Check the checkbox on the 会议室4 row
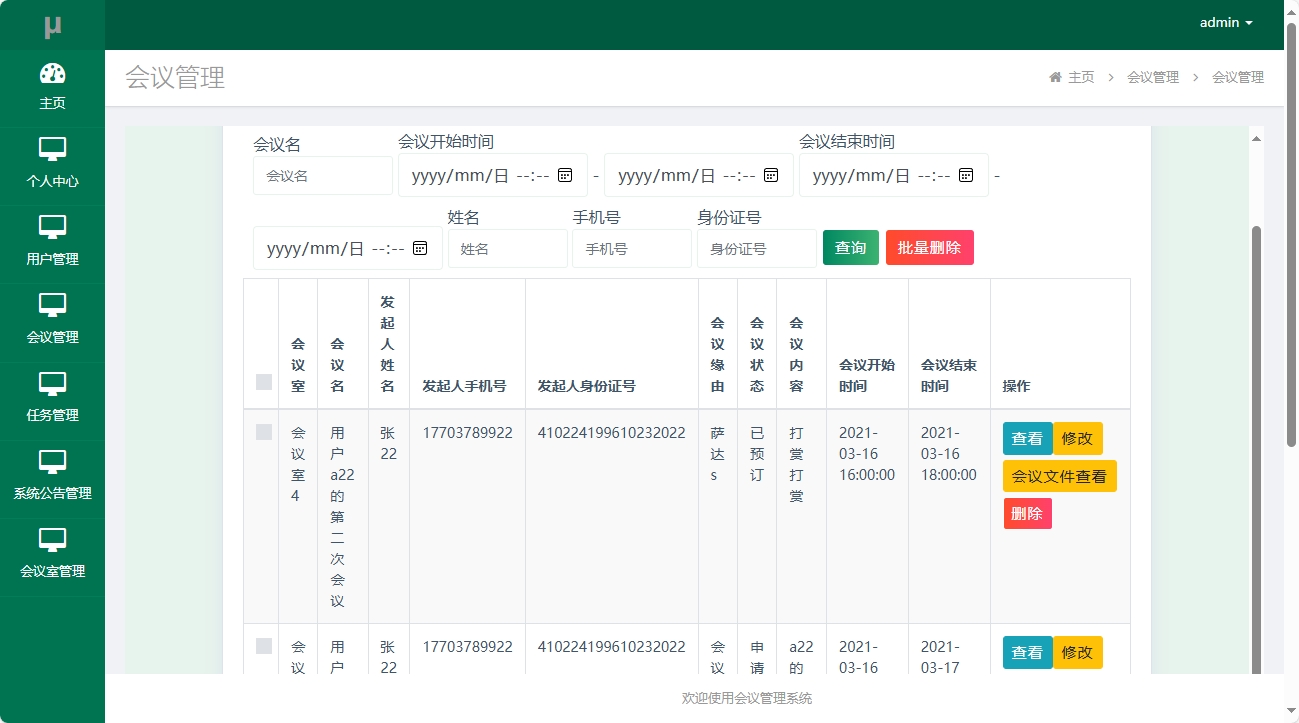 [262, 432]
